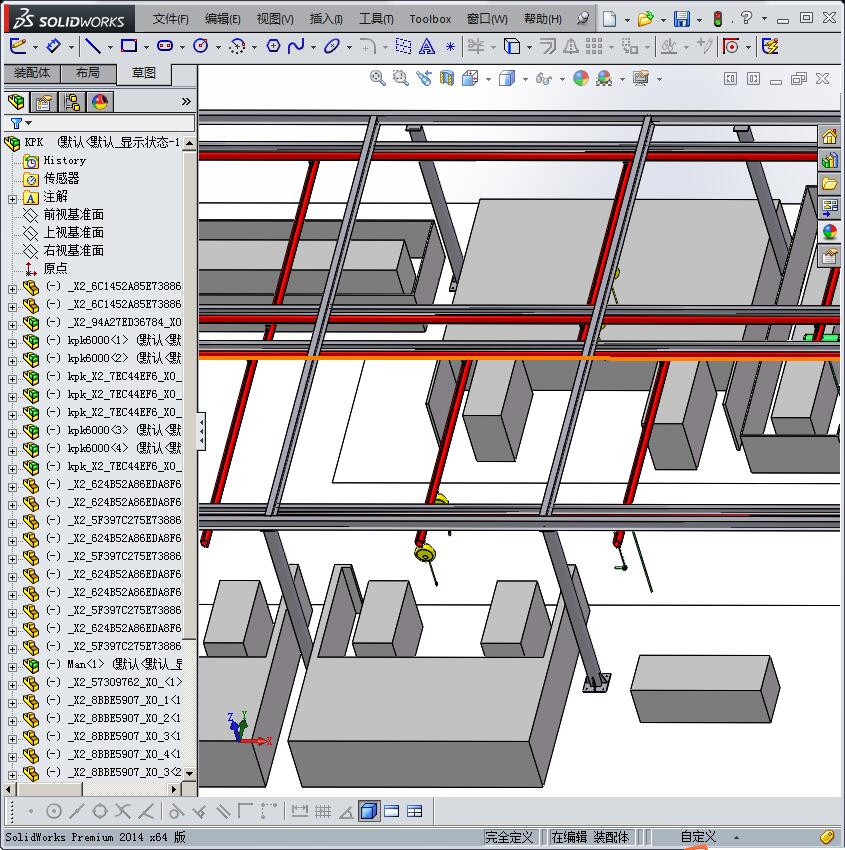
Task: Switch to the ConfigurationManager tab icon
Action: coord(72,102)
